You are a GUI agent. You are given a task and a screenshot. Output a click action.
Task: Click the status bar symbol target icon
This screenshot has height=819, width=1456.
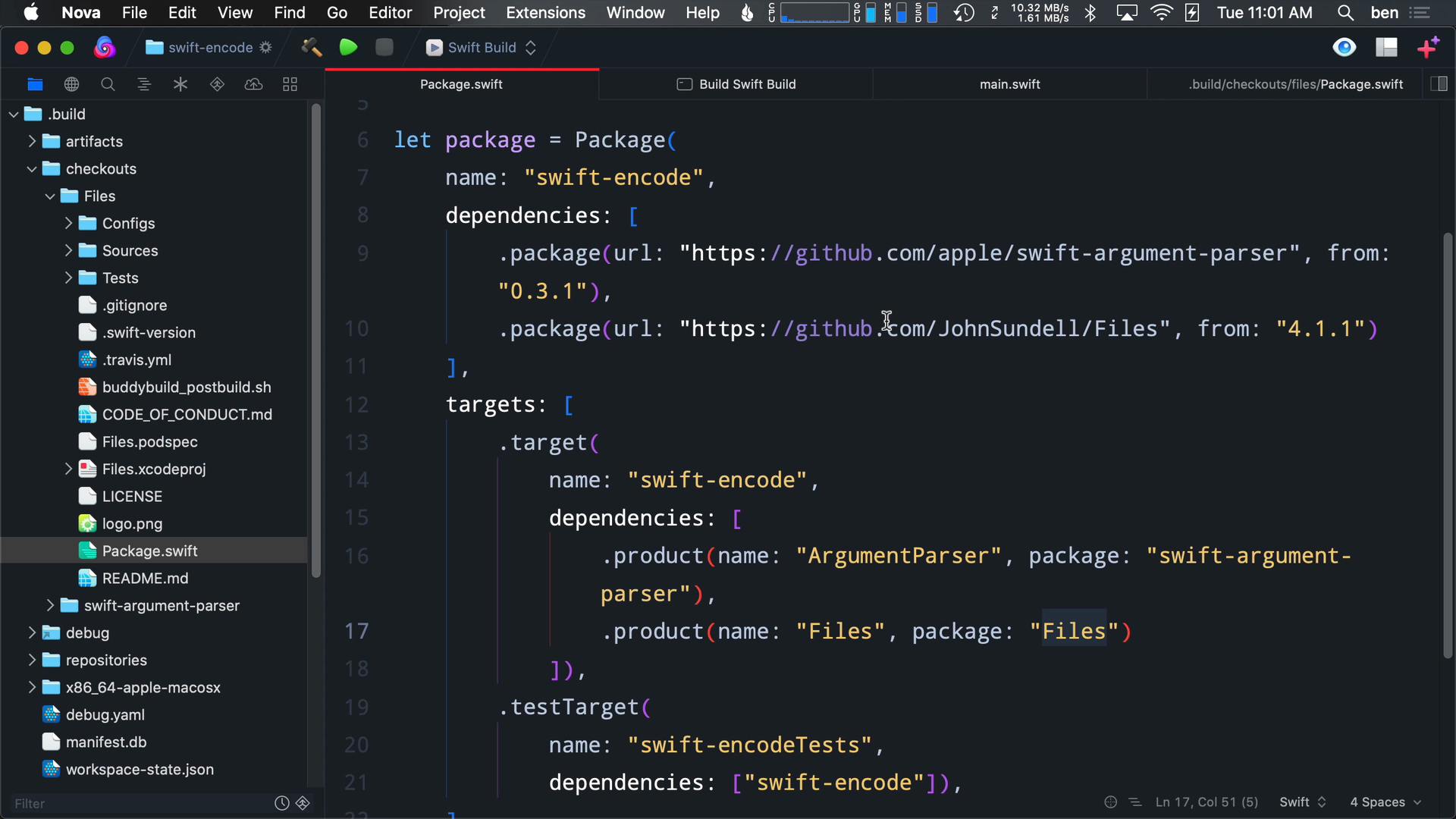click(1111, 802)
